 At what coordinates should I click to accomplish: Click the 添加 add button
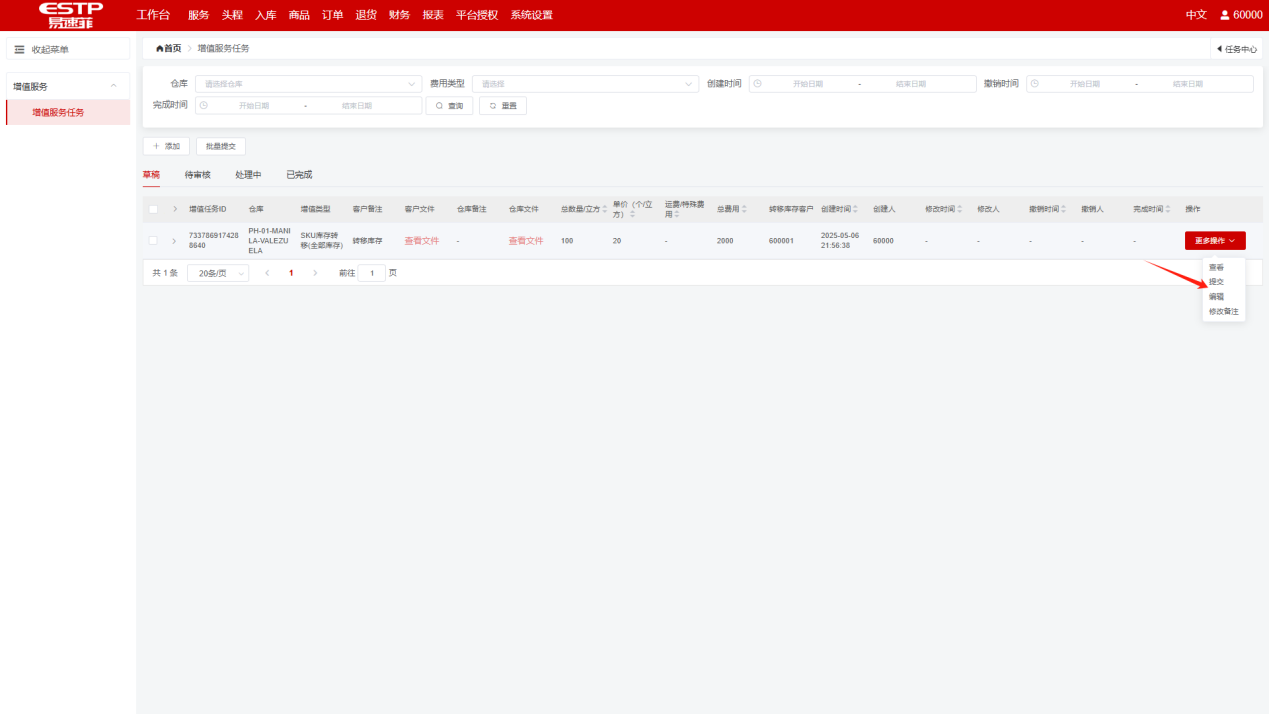pos(166,146)
